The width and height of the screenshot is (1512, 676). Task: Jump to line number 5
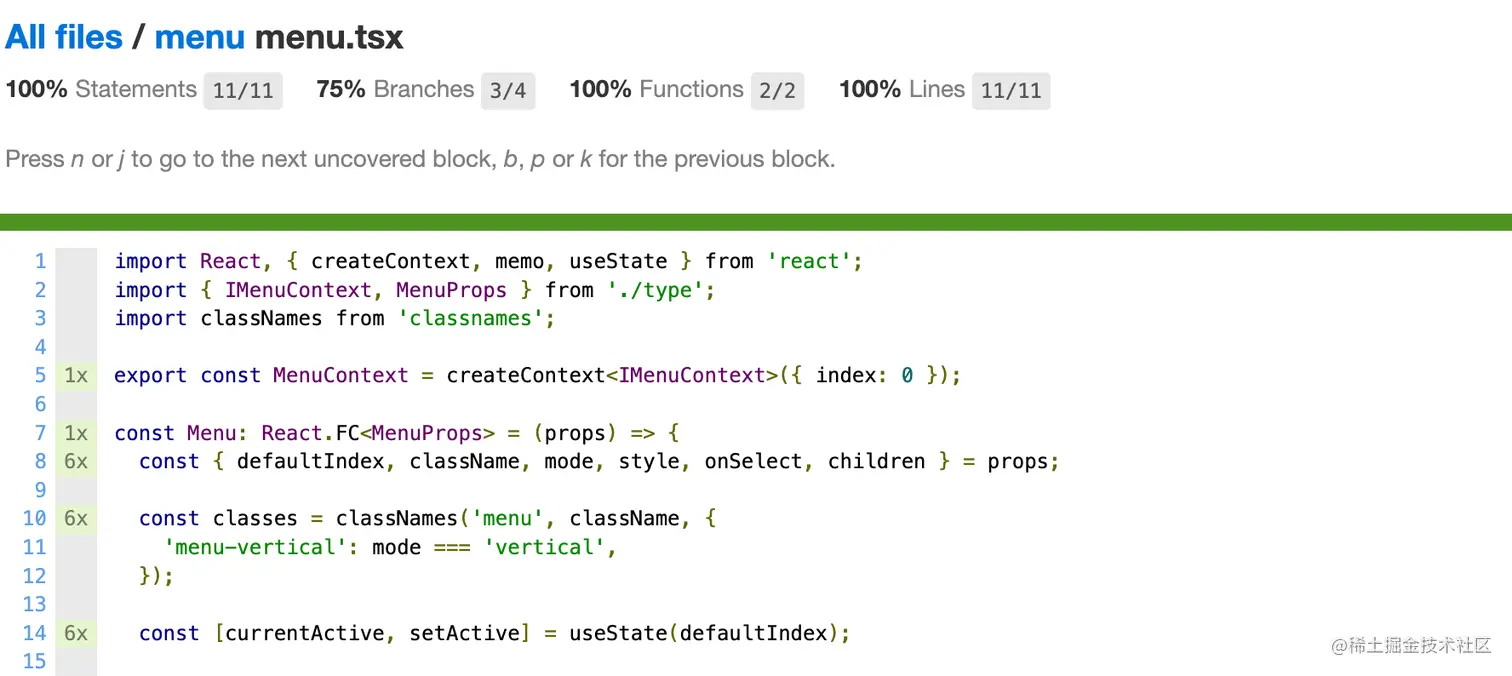tap(40, 375)
